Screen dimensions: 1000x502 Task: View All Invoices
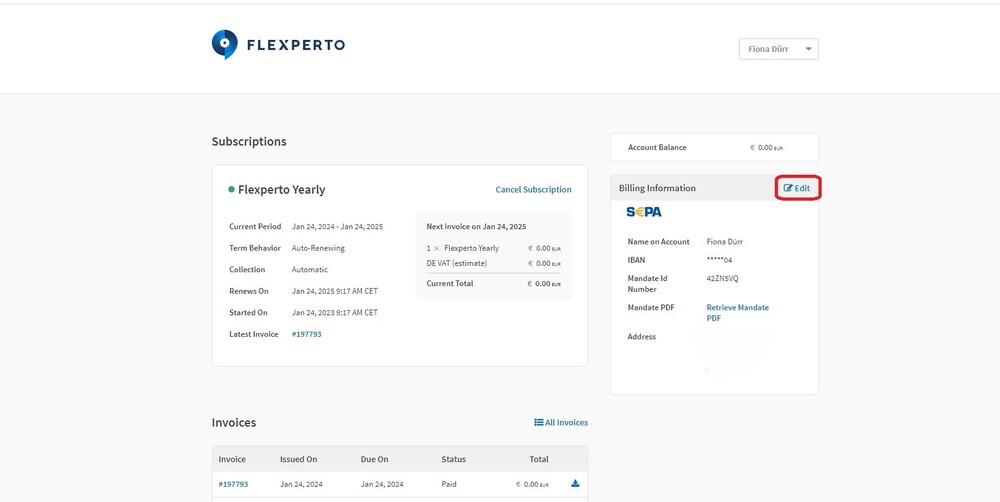[x=561, y=423]
